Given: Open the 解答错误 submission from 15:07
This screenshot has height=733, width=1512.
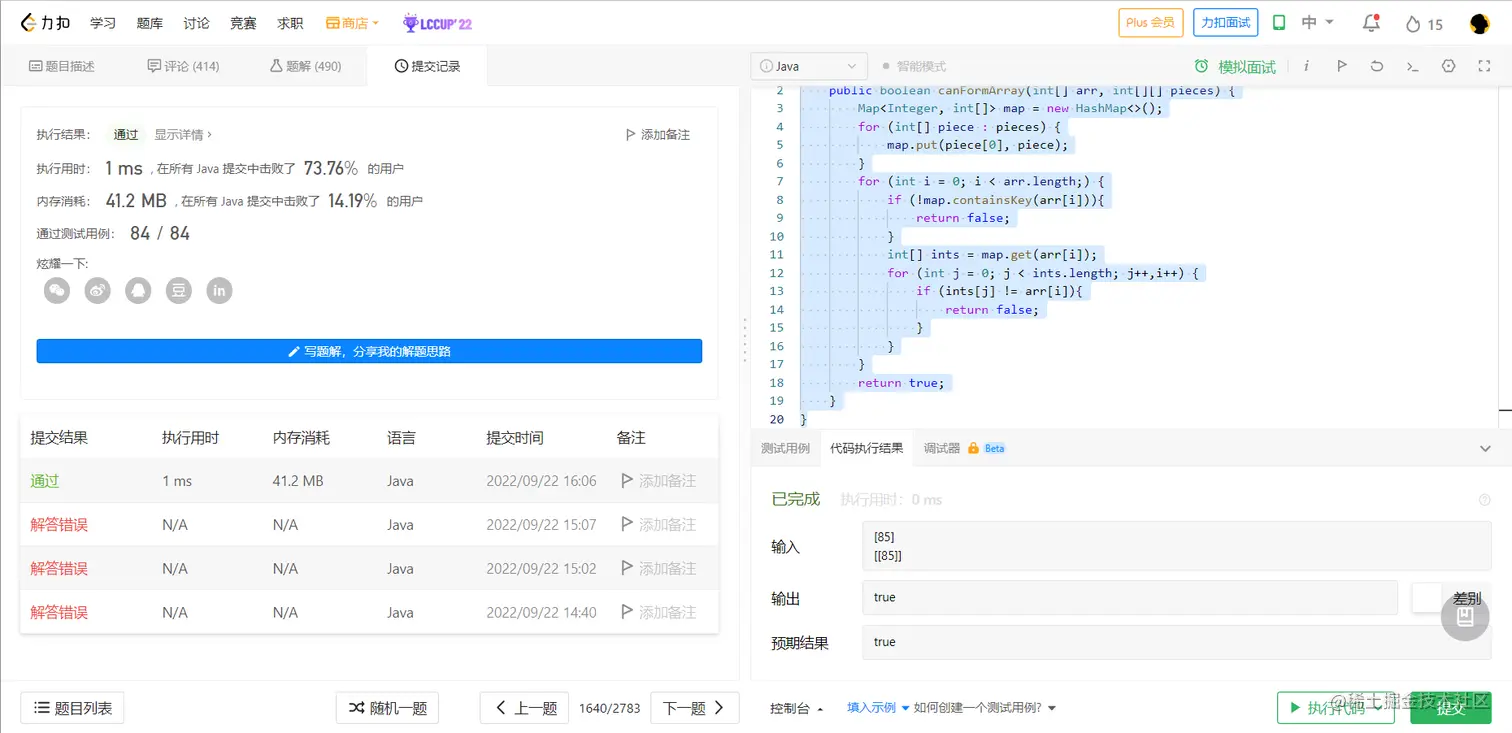Looking at the screenshot, I should tap(59, 525).
